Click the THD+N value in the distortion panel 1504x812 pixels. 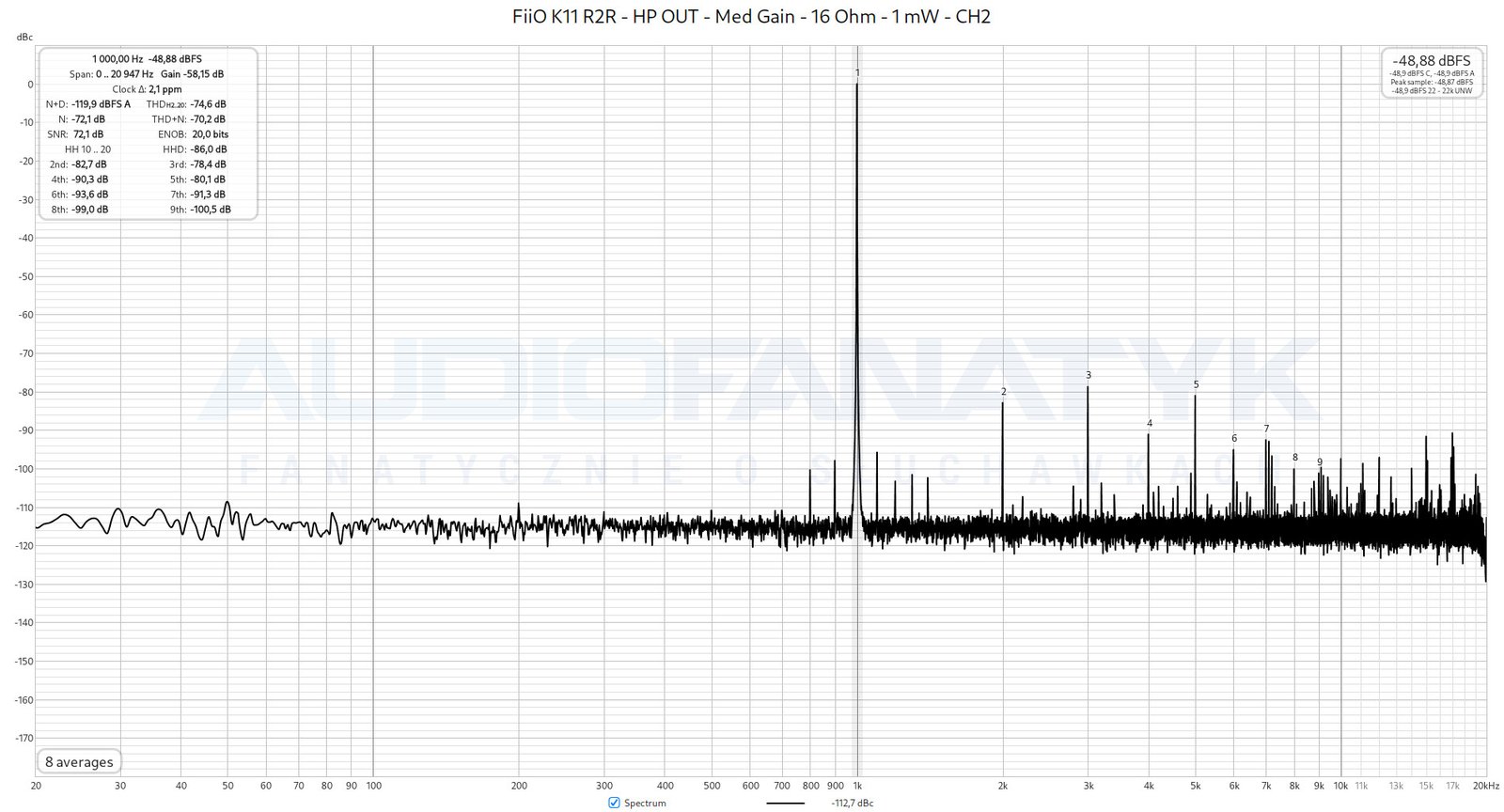coord(207,119)
